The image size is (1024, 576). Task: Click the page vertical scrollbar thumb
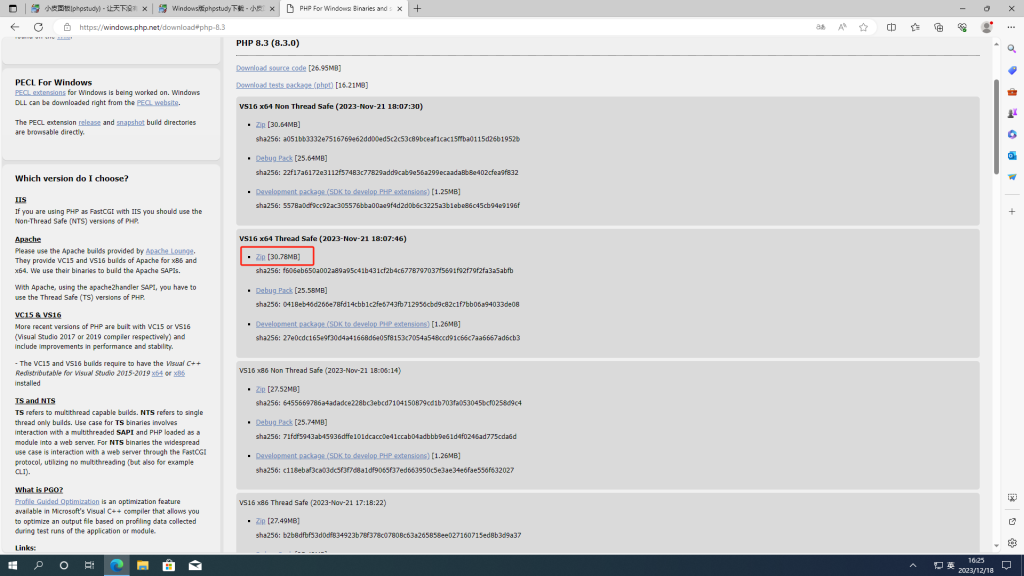click(996, 127)
